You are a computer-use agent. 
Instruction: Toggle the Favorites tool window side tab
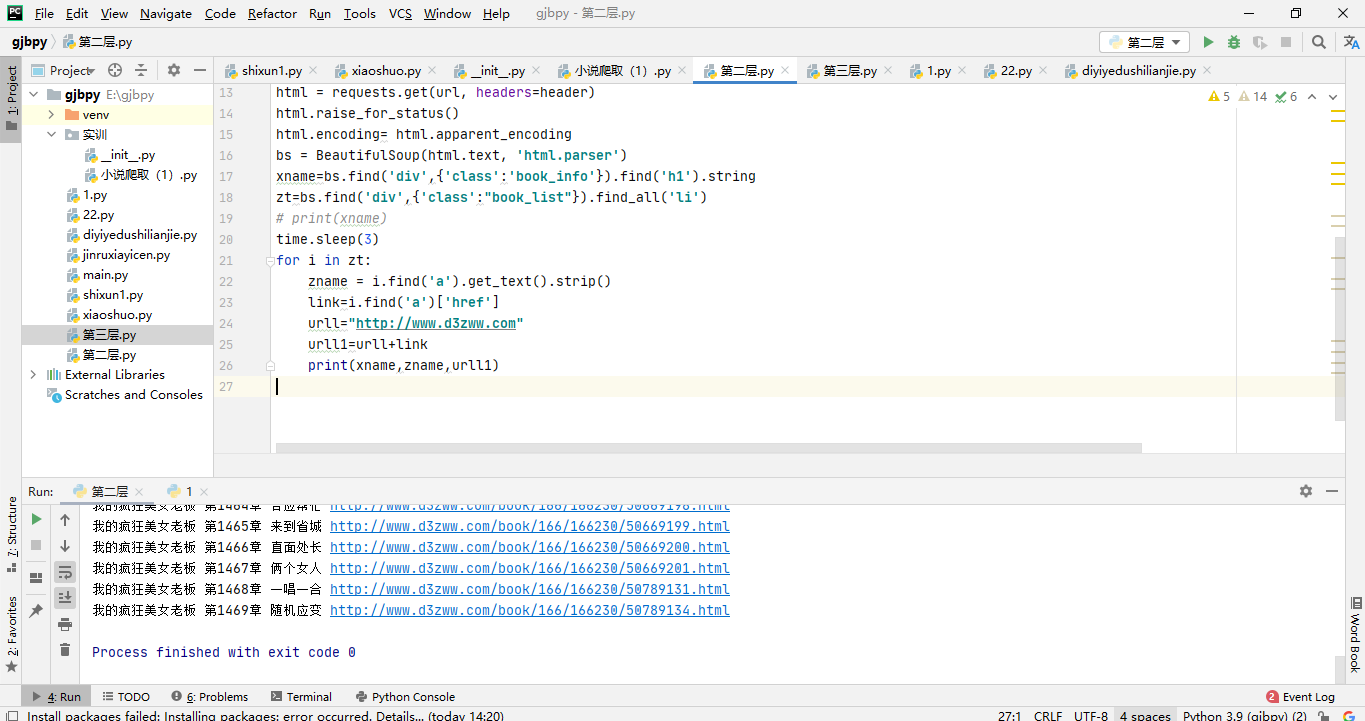point(11,635)
